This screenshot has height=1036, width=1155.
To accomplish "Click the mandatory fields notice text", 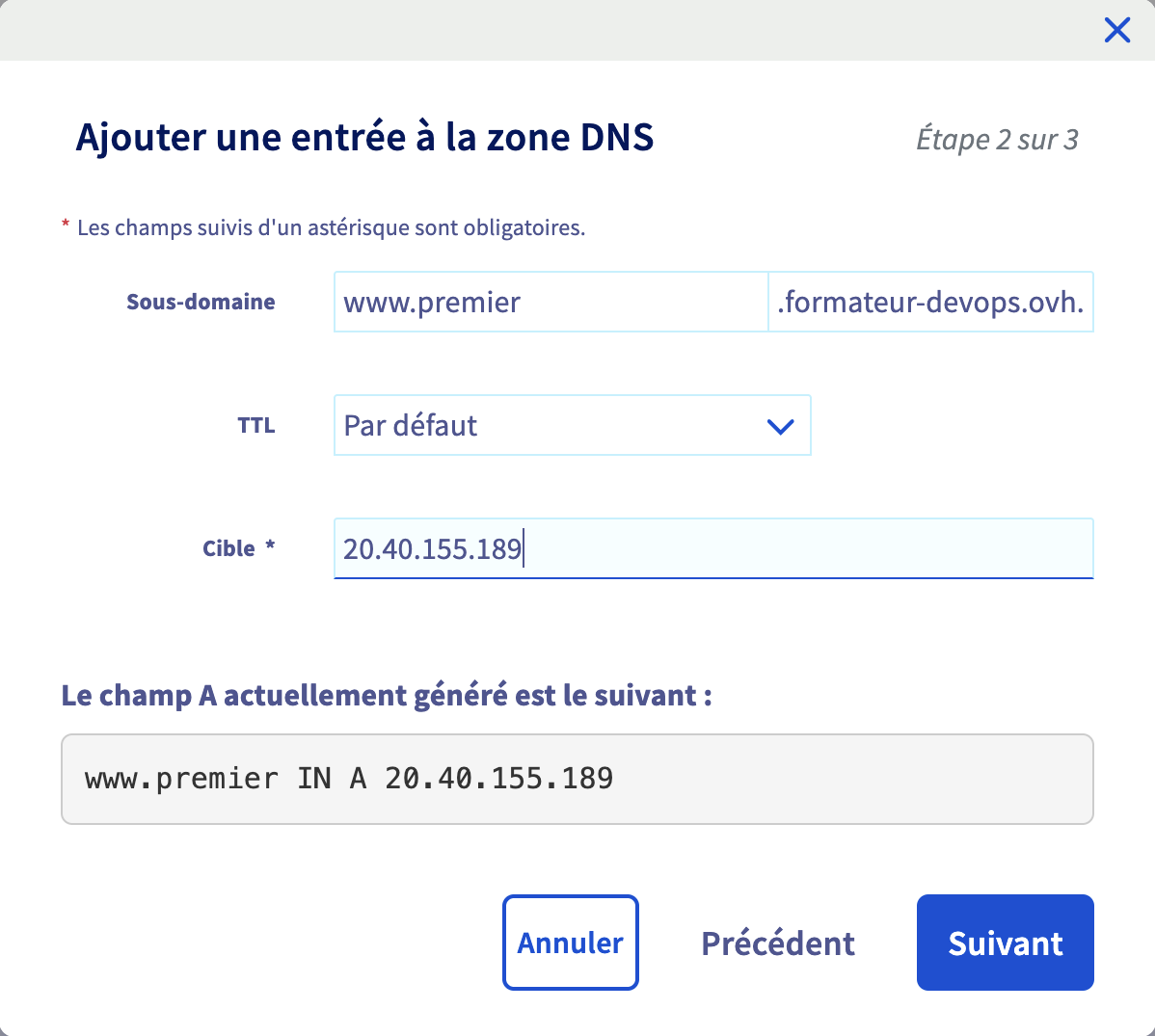I will click(x=331, y=228).
